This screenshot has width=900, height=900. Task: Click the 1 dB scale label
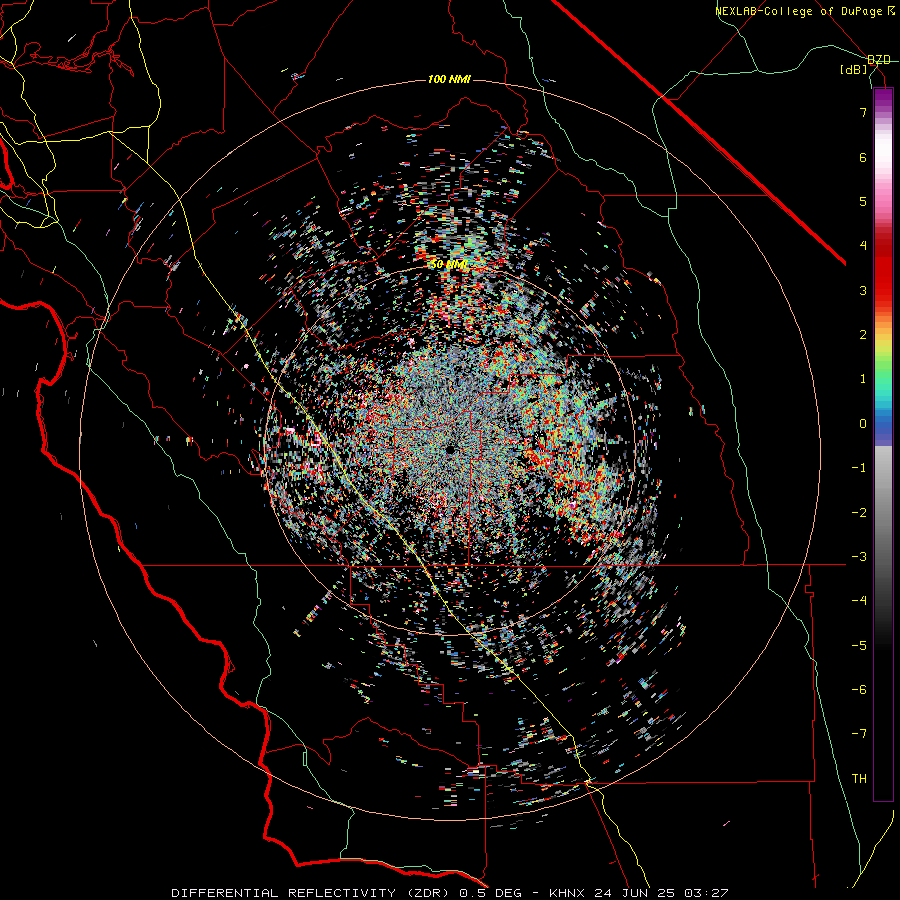click(x=863, y=379)
